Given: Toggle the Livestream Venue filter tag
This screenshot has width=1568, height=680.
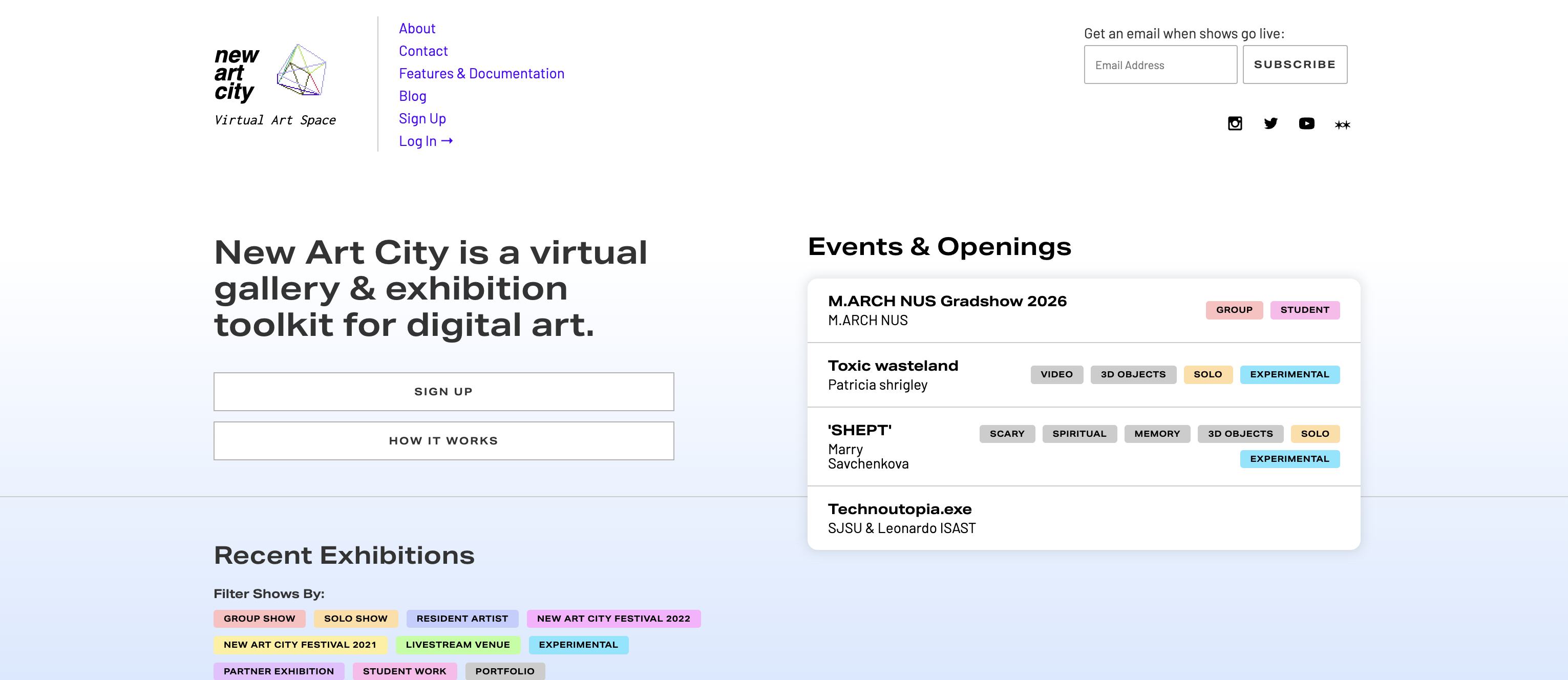Looking at the screenshot, I should (x=458, y=645).
